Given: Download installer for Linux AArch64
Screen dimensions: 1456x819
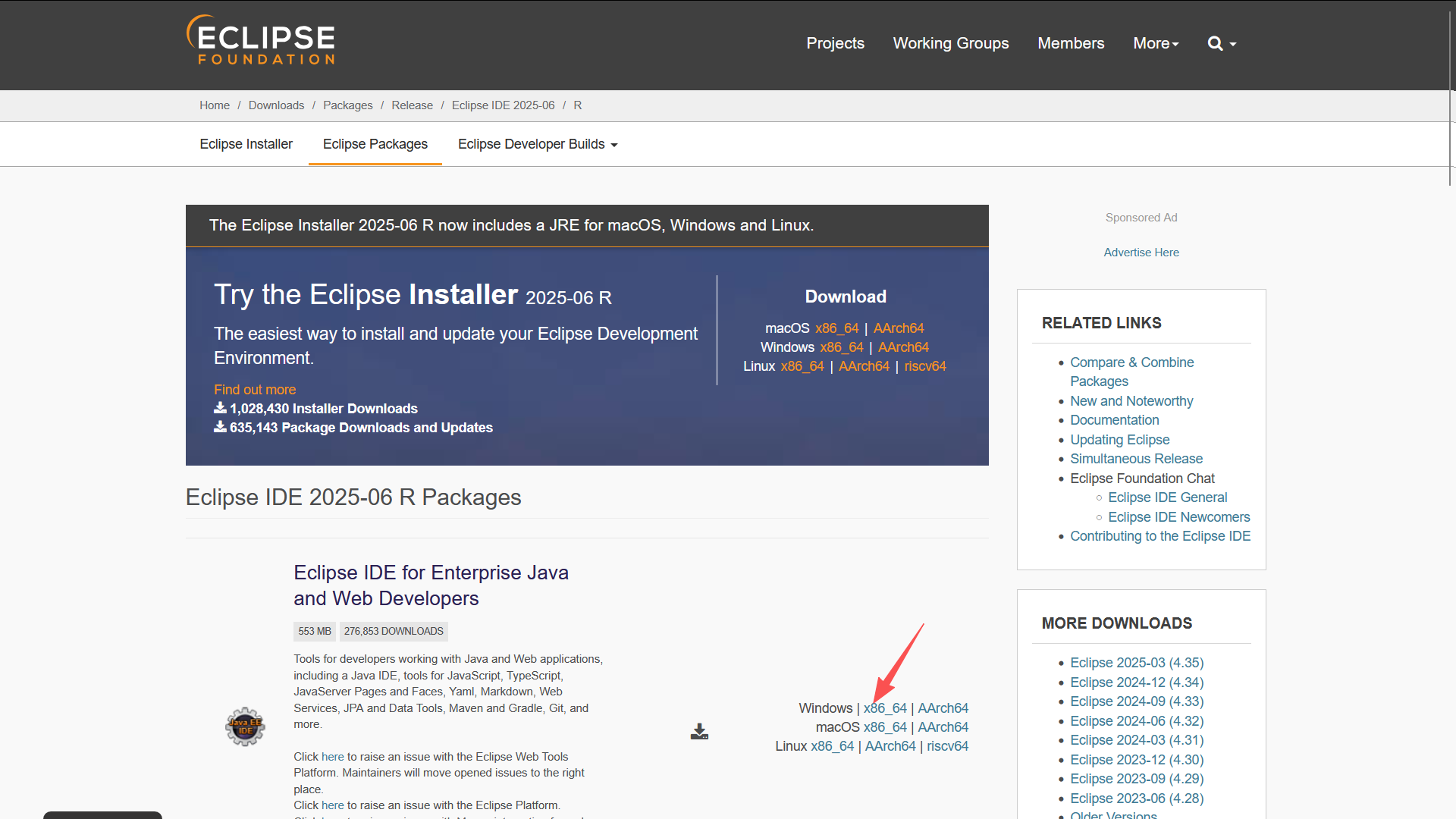Looking at the screenshot, I should (x=864, y=366).
